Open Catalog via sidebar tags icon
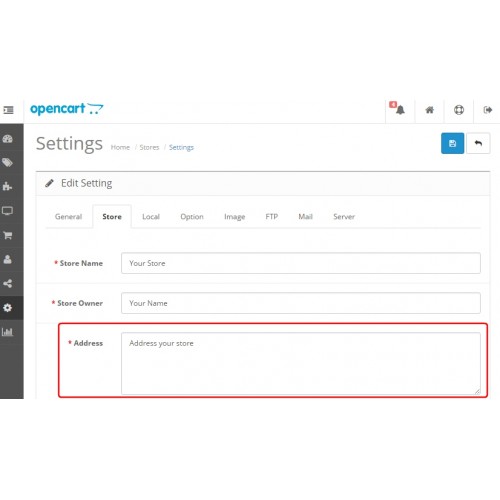Image resolution: width=500 pixels, height=500 pixels. tap(7, 163)
